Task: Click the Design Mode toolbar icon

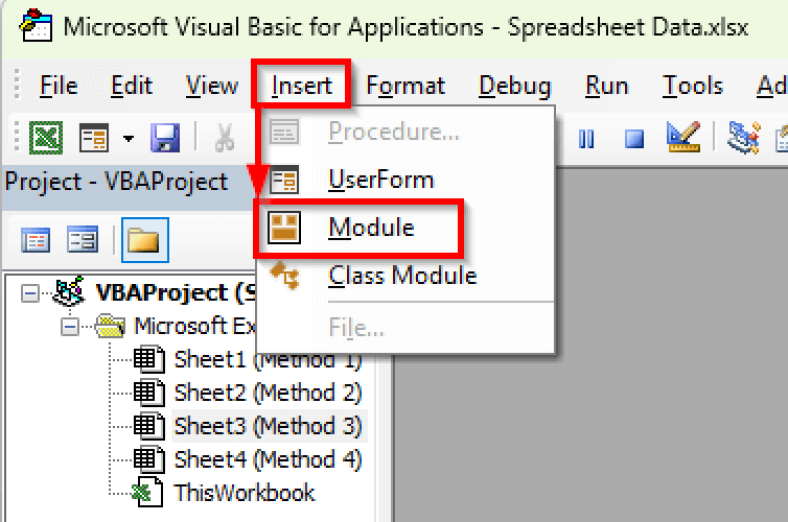Action: click(682, 136)
